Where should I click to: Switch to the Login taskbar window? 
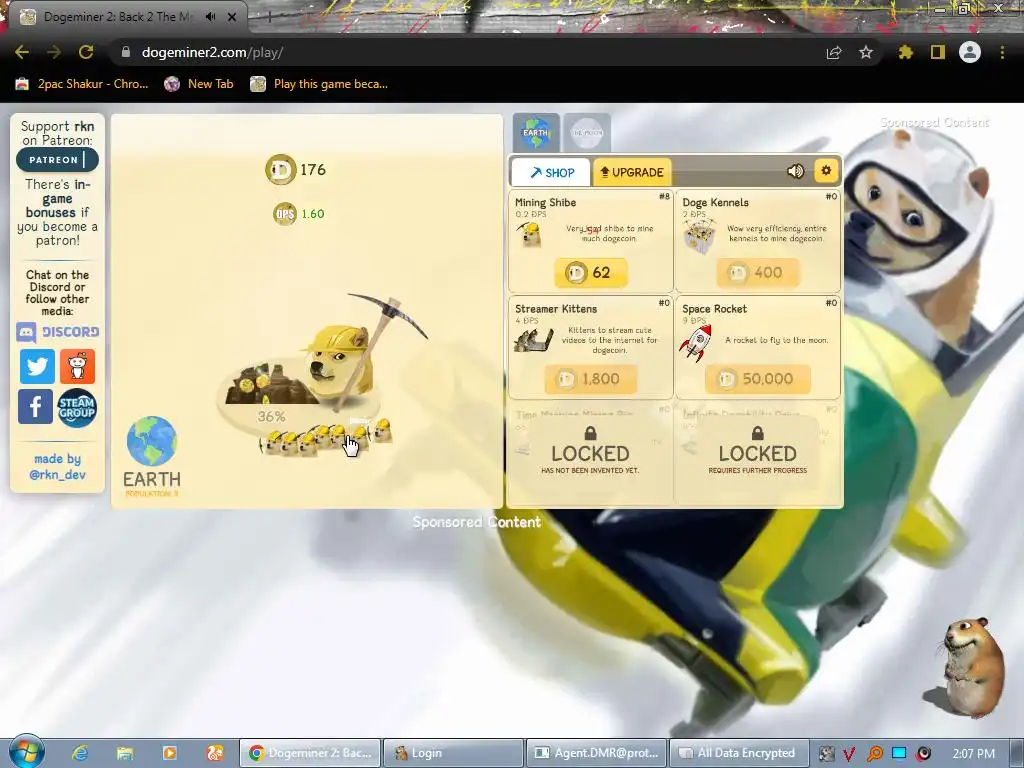click(453, 753)
